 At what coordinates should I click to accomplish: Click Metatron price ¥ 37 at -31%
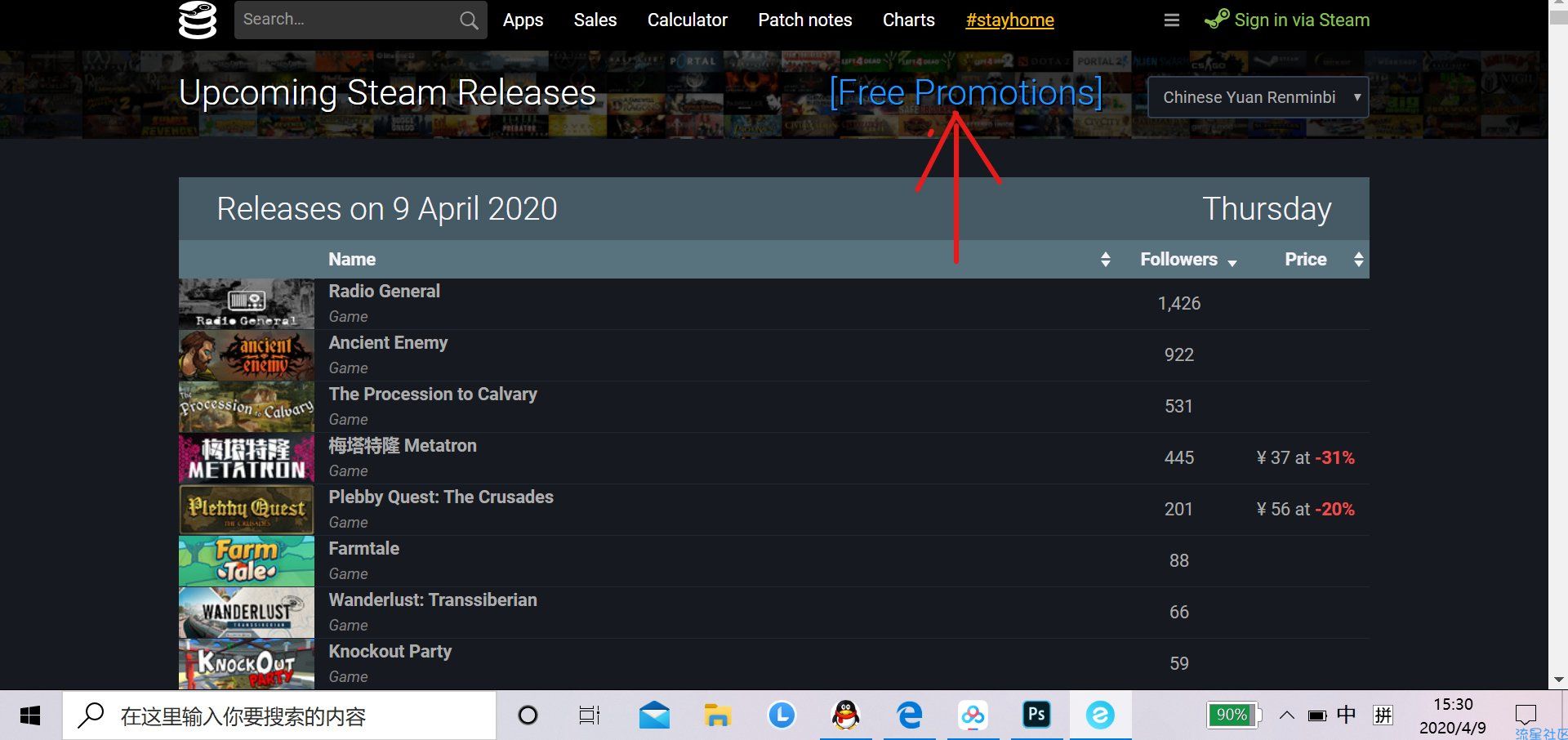coord(1305,457)
